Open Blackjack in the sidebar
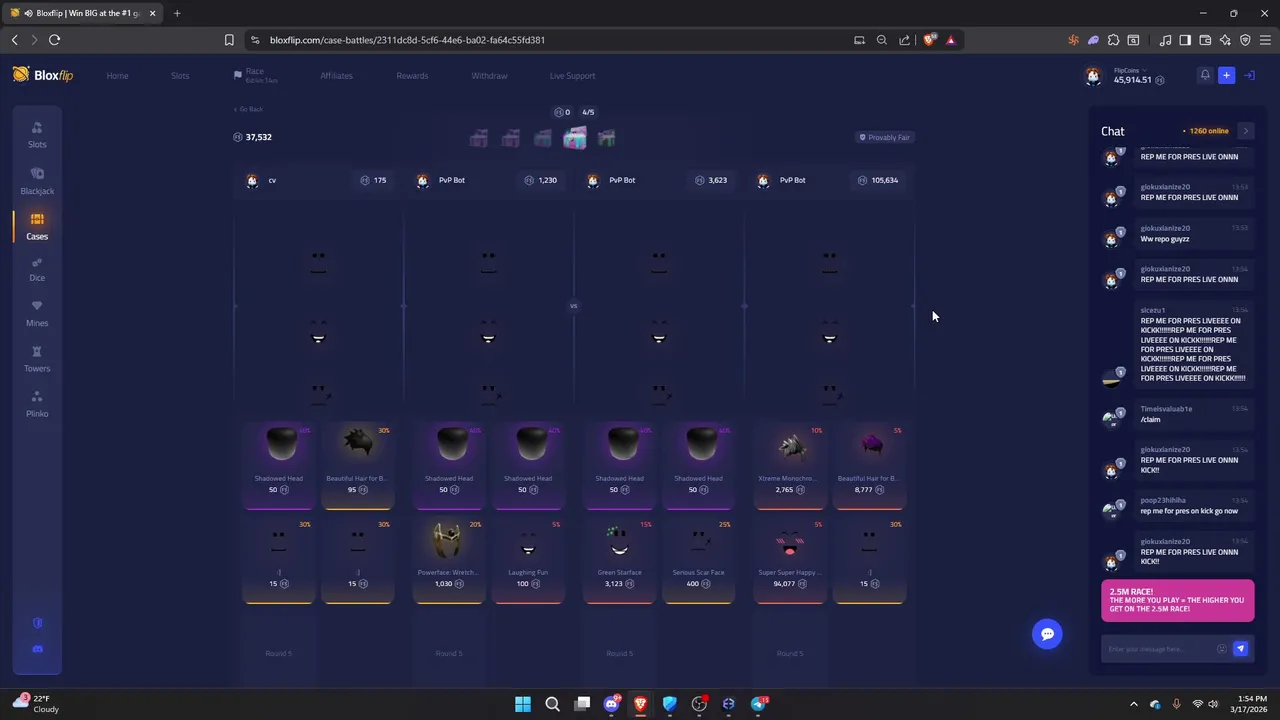Screen dimensions: 1280x720 37,181
